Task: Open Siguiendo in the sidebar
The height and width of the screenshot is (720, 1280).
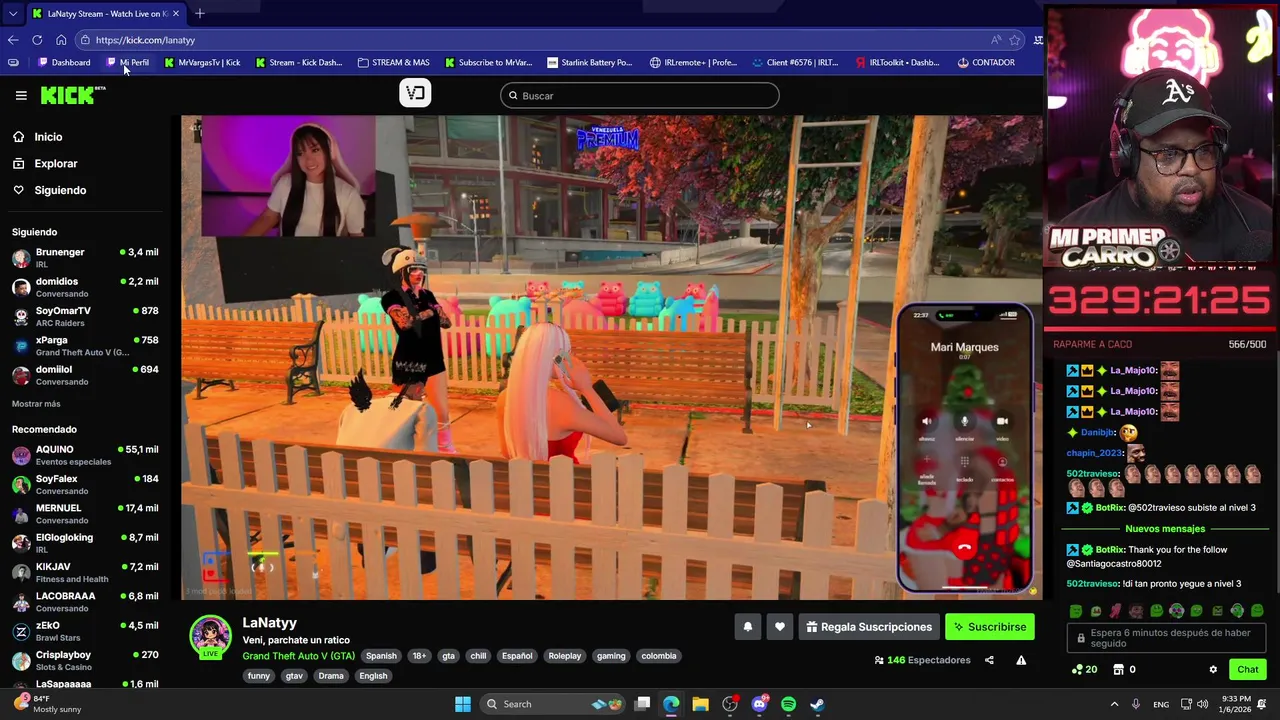Action: (x=60, y=190)
